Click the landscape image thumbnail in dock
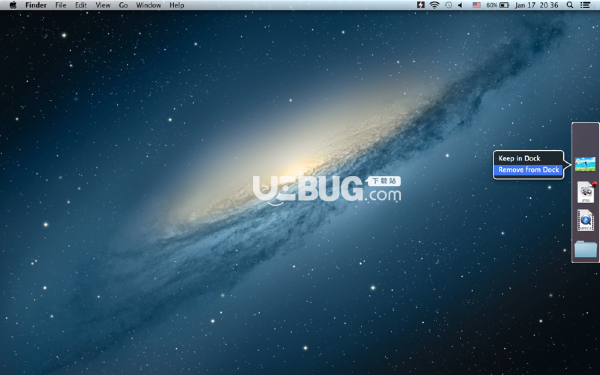The height and width of the screenshot is (375, 600). [x=585, y=164]
